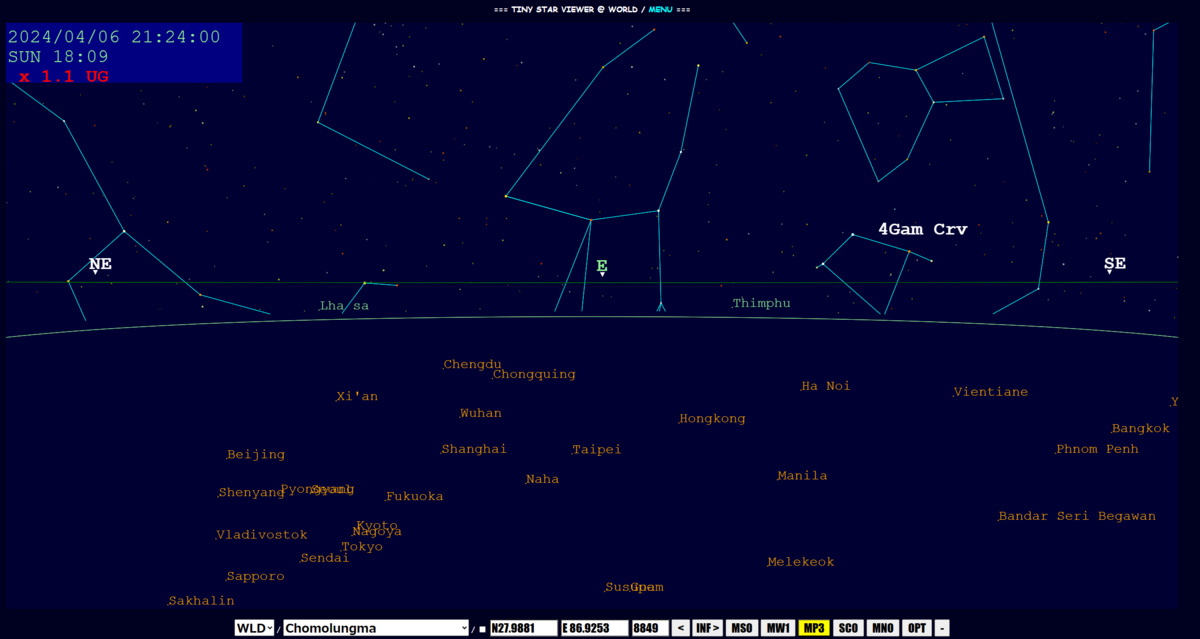Screen dimensions: 1200x639
Task: Click the Beijing city label
Action: 256,454
